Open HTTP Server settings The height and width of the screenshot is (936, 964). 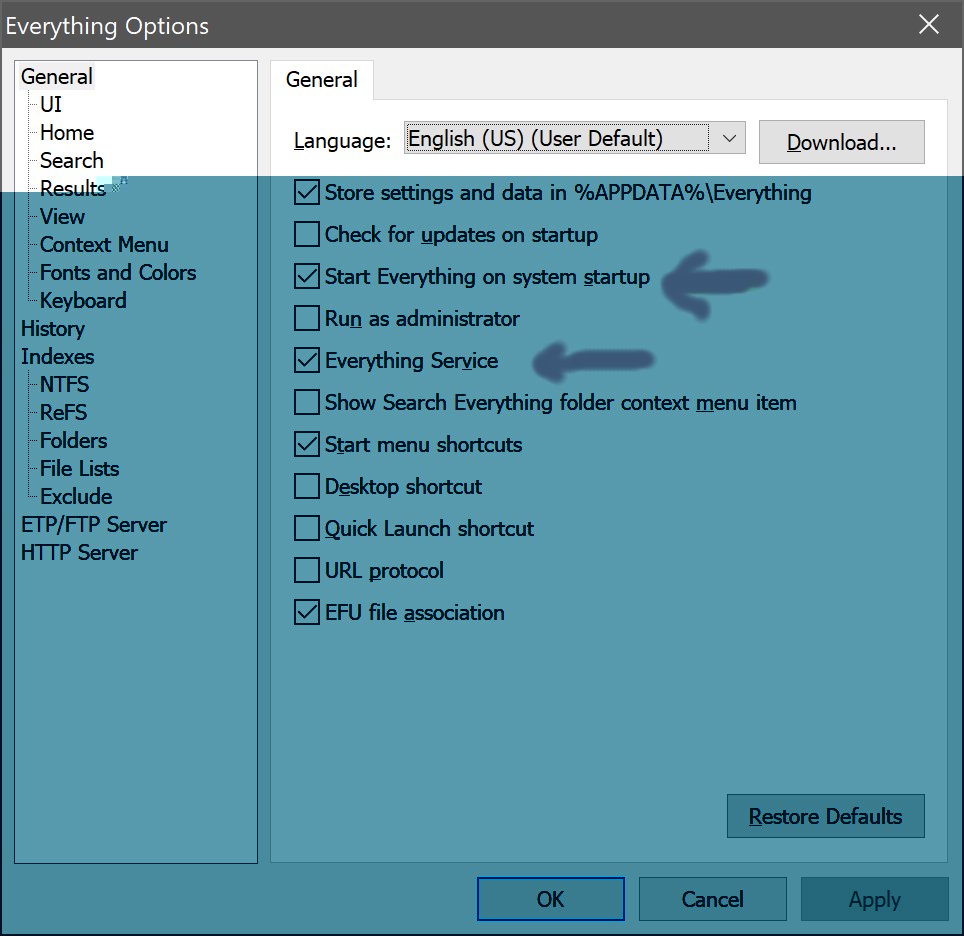(x=79, y=552)
